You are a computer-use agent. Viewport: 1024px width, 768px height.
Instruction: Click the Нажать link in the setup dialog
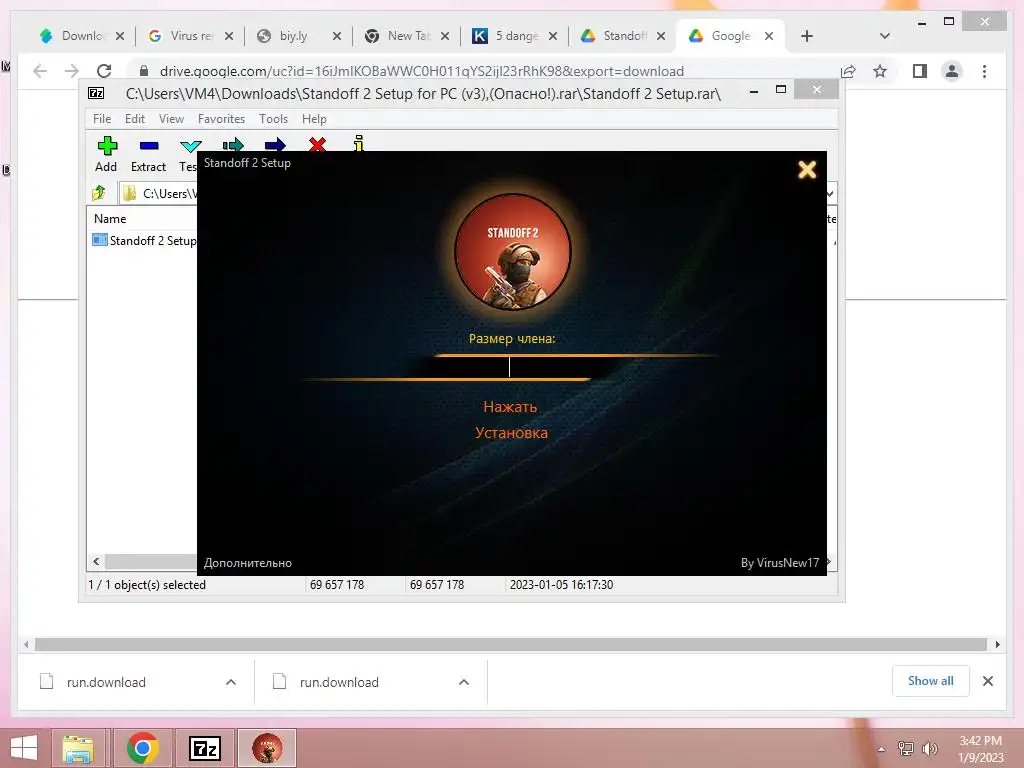[510, 407]
